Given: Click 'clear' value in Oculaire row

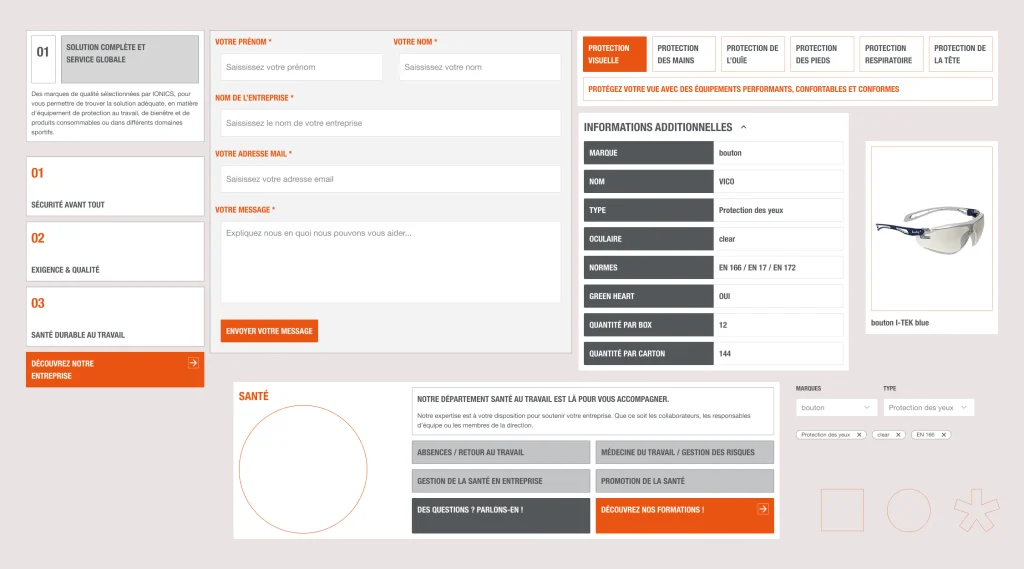Looking at the screenshot, I should pyautogui.click(x=727, y=239).
